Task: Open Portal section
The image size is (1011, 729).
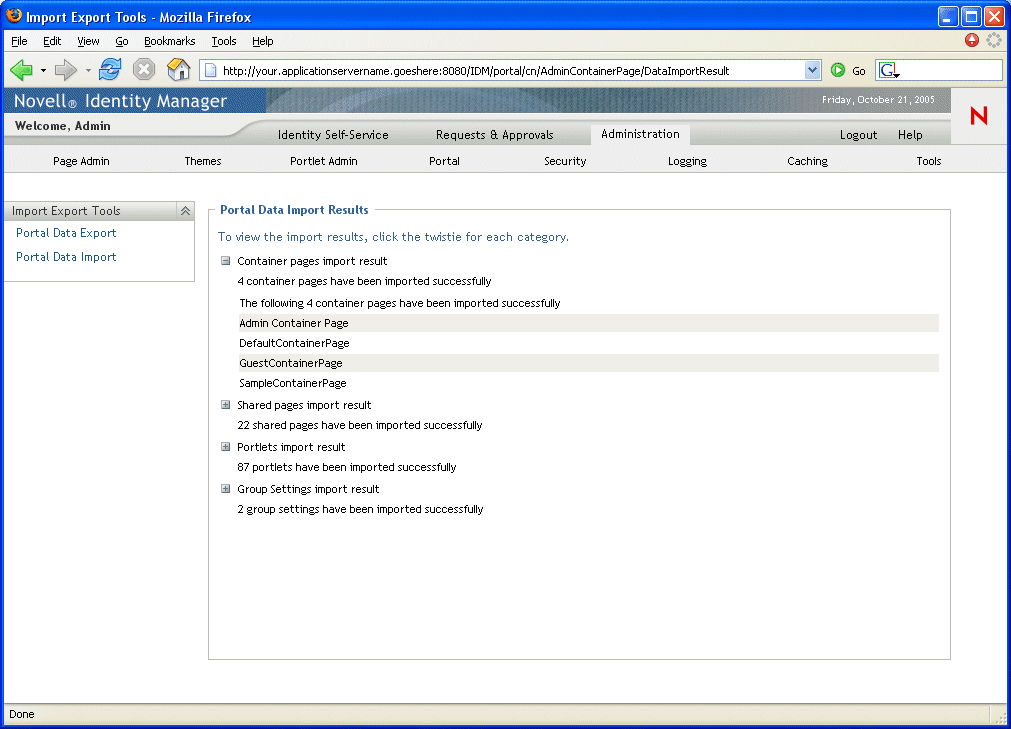Action: (444, 161)
